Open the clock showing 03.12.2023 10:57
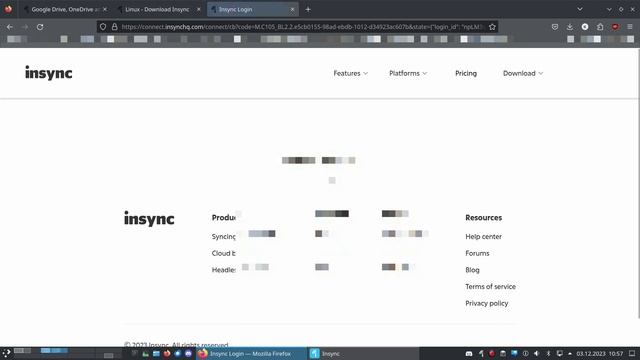Screen dimensions: 640x360 (600, 353)
